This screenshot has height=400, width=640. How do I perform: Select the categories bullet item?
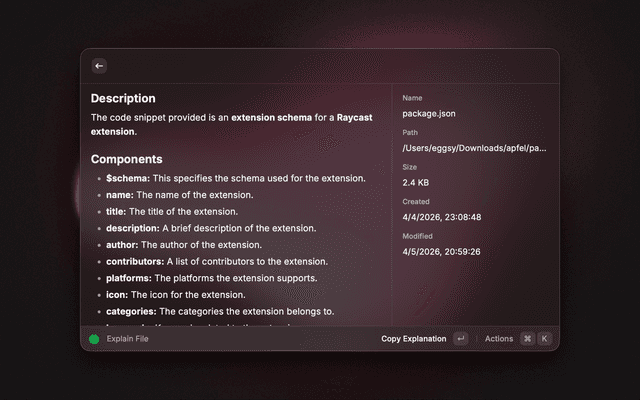point(220,311)
